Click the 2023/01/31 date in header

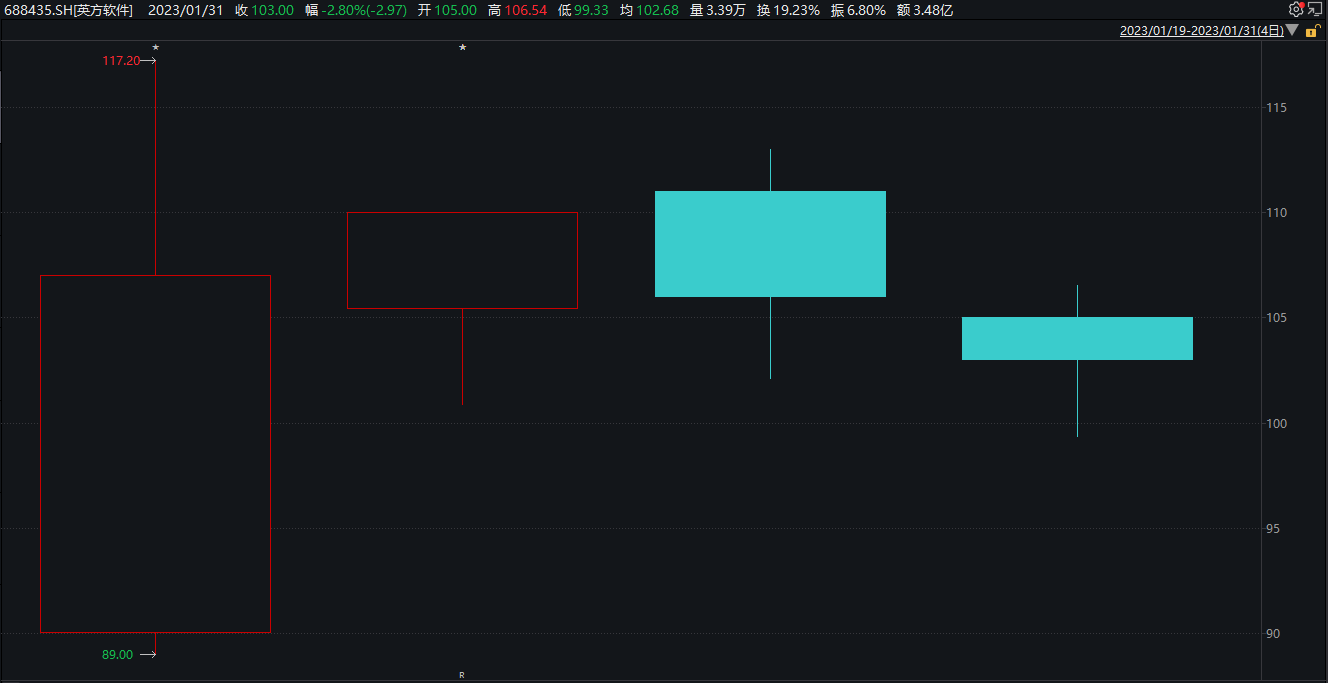pyautogui.click(x=186, y=10)
